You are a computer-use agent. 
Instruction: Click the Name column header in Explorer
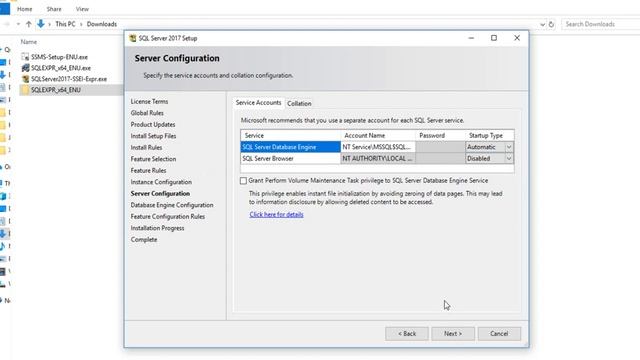tap(29, 42)
